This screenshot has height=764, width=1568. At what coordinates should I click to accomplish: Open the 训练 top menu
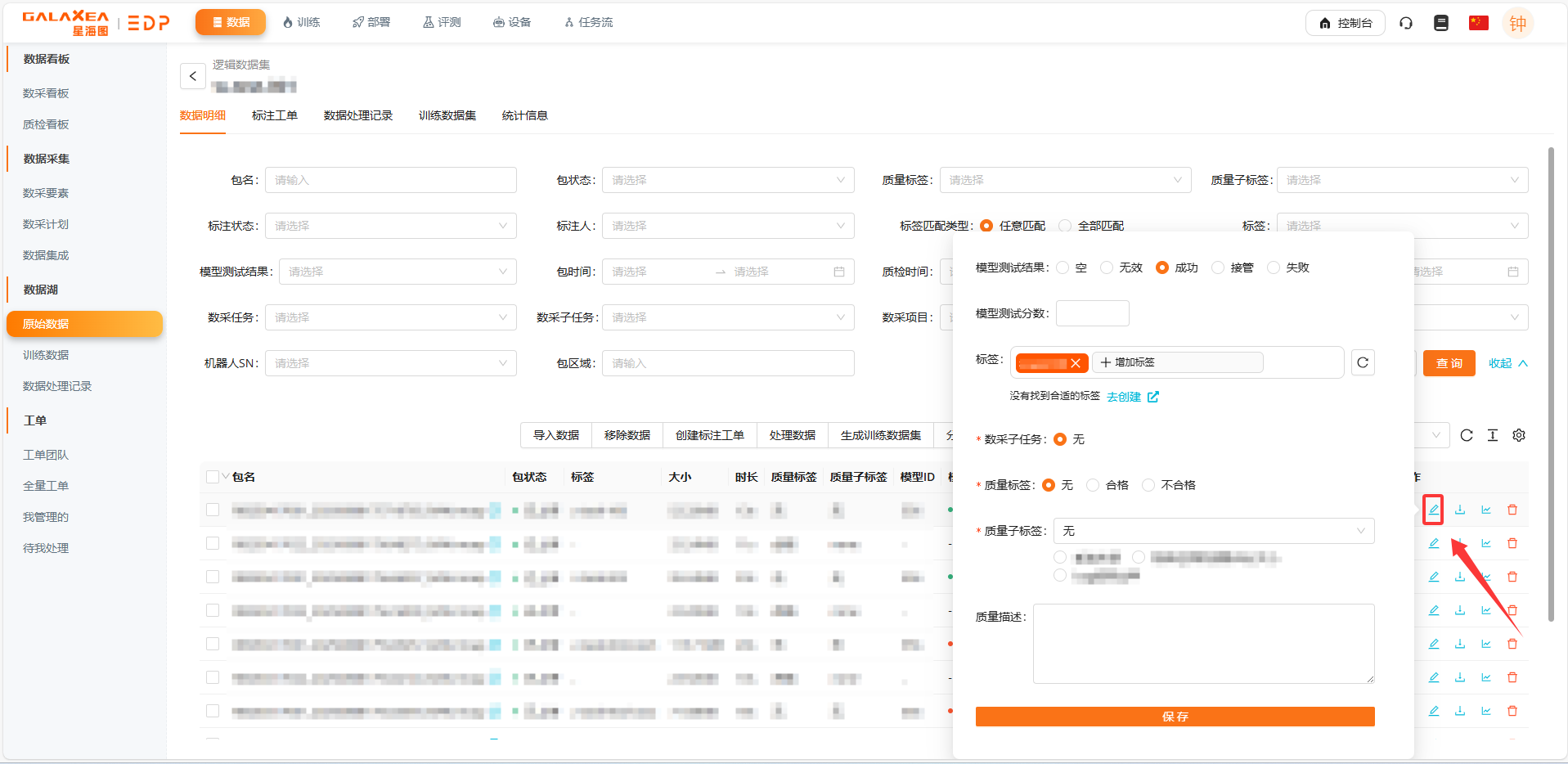point(301,22)
